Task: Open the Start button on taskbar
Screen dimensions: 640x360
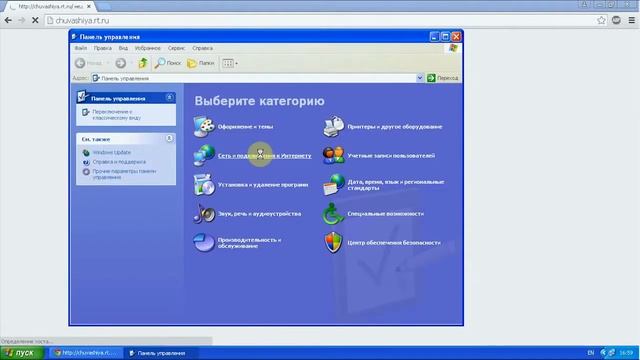Action: point(22,353)
